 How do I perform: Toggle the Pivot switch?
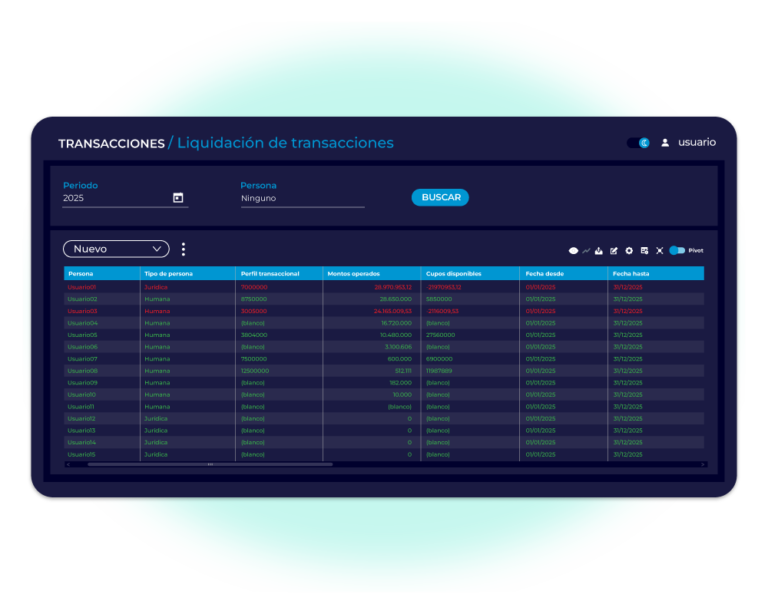[x=677, y=251]
